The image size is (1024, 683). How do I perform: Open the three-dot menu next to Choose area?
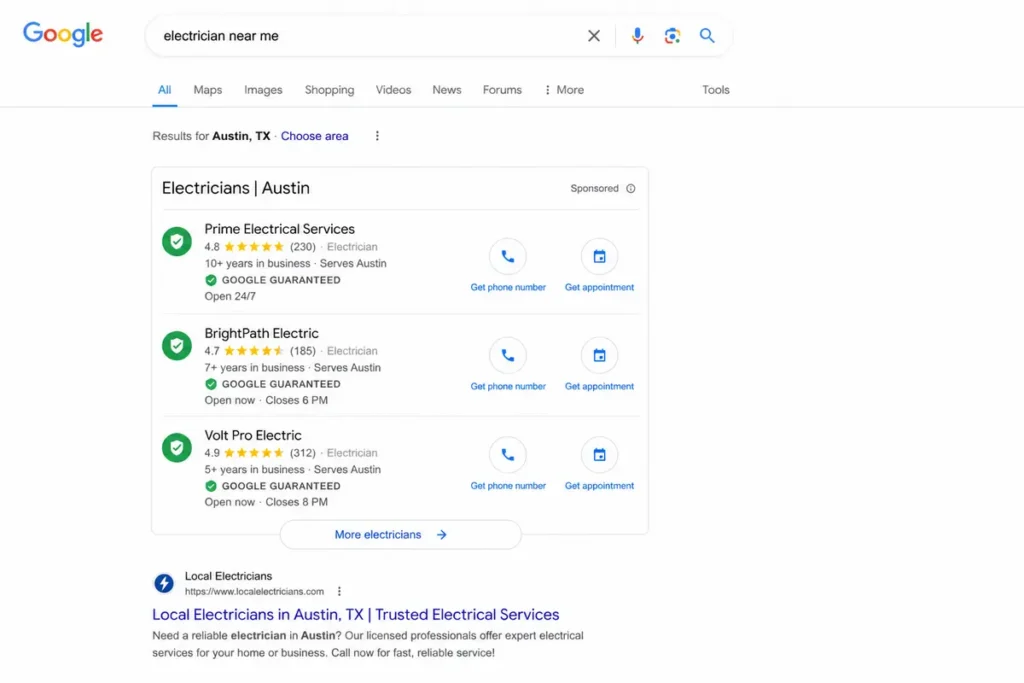377,136
